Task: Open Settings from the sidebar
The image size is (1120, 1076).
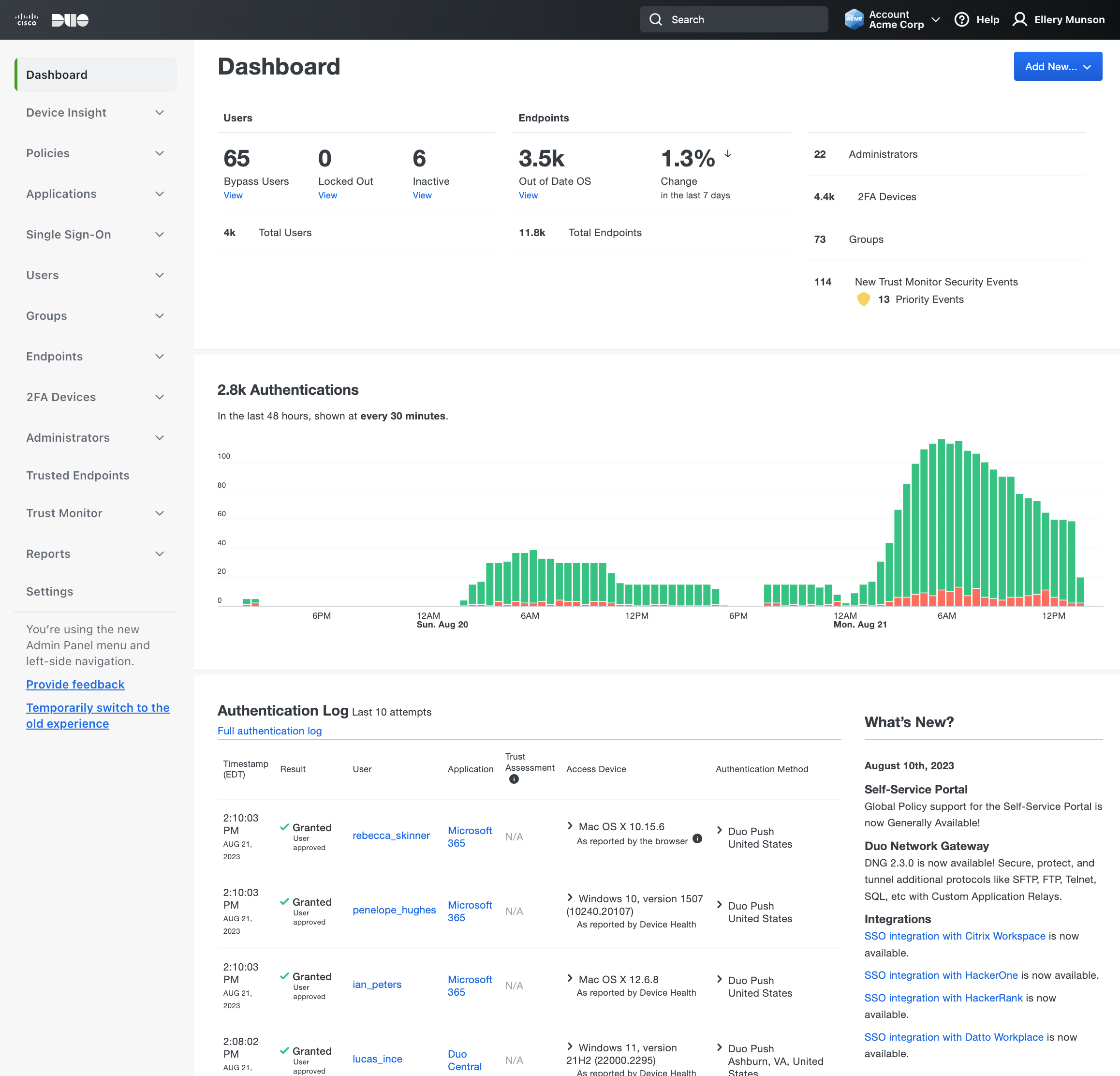Action: tap(50, 591)
